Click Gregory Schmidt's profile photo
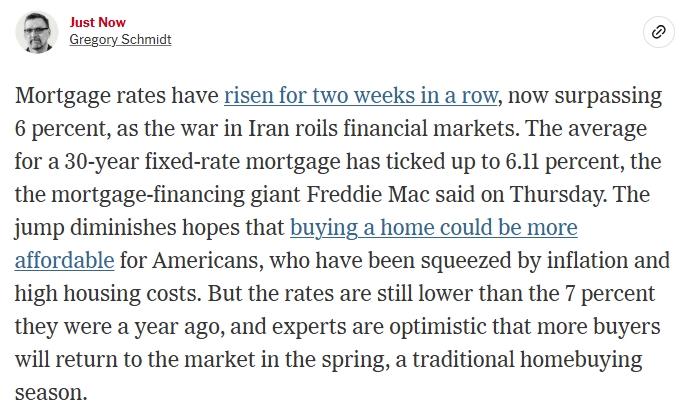The image size is (686, 412). tap(36, 32)
